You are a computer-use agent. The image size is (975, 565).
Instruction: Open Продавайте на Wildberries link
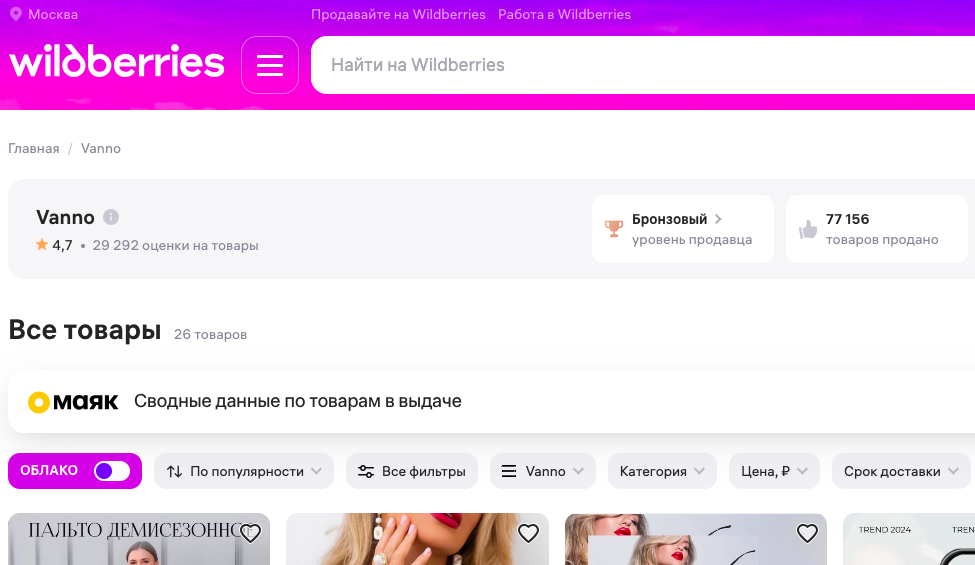point(398,14)
